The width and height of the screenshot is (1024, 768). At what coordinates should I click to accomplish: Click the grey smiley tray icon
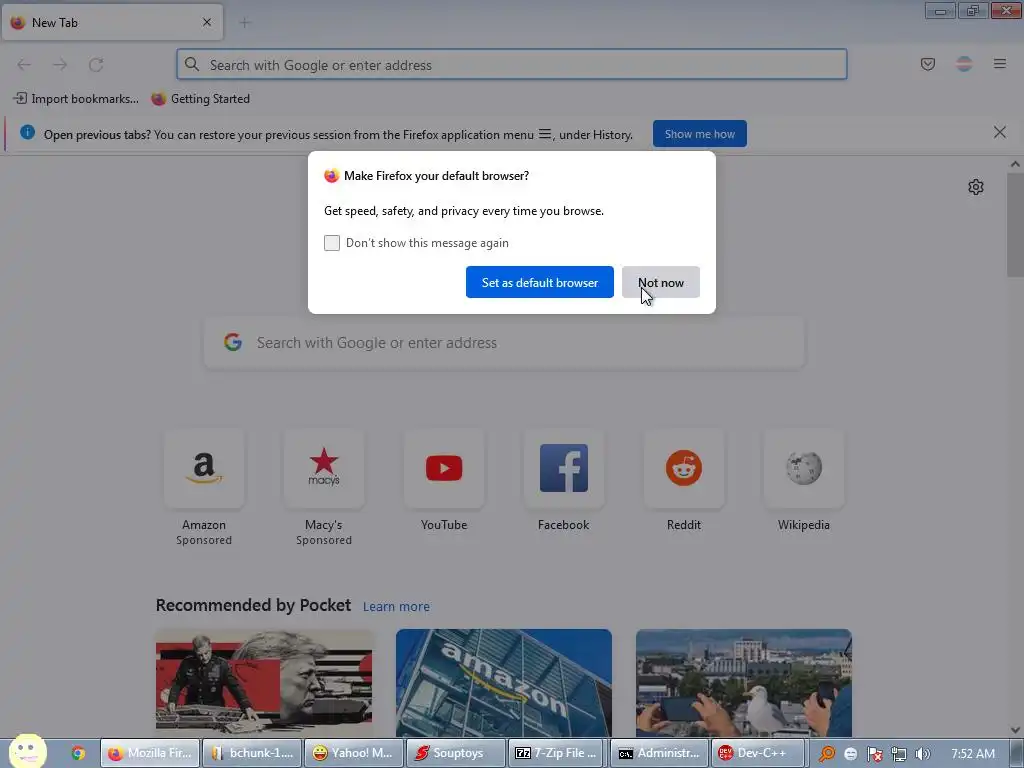850,754
